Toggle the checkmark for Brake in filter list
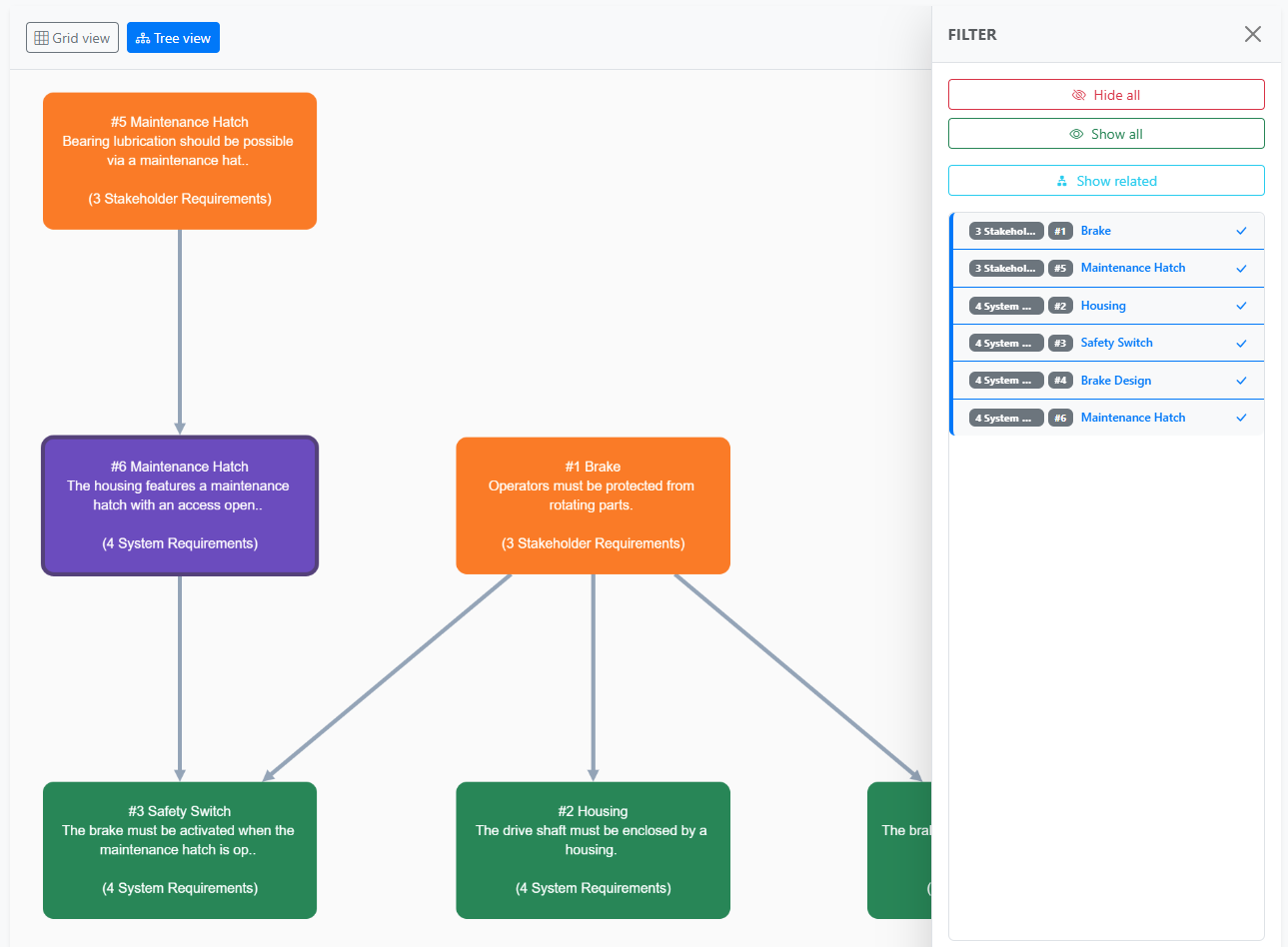 tap(1242, 231)
